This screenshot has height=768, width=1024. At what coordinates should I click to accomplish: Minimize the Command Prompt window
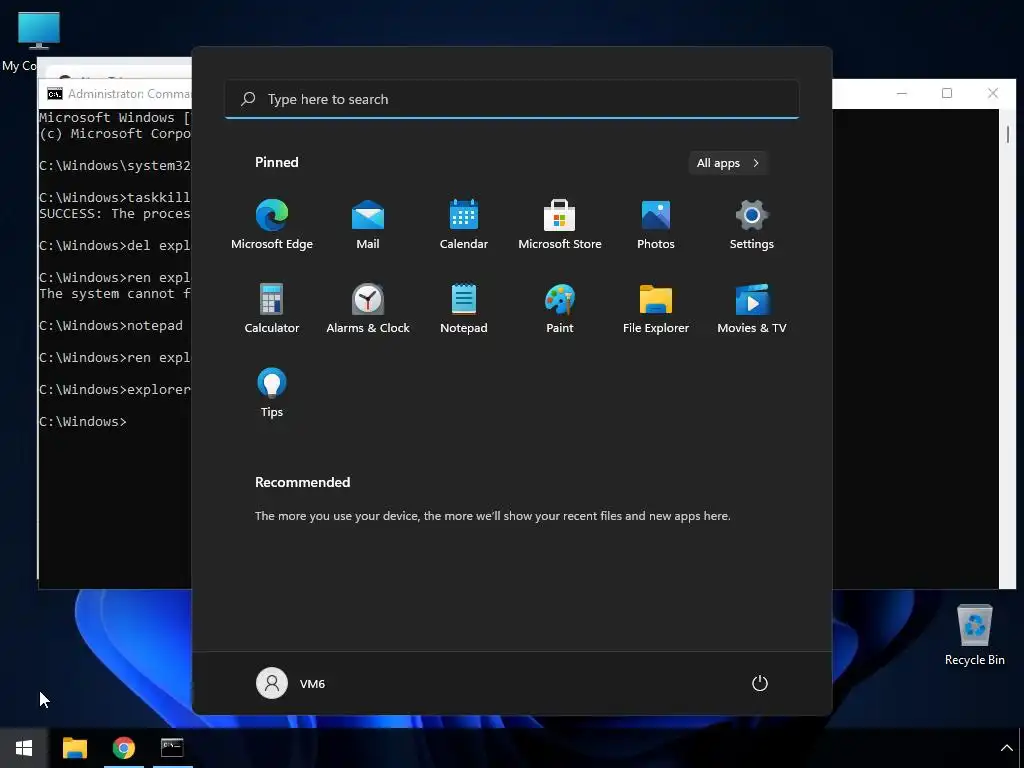pos(902,93)
